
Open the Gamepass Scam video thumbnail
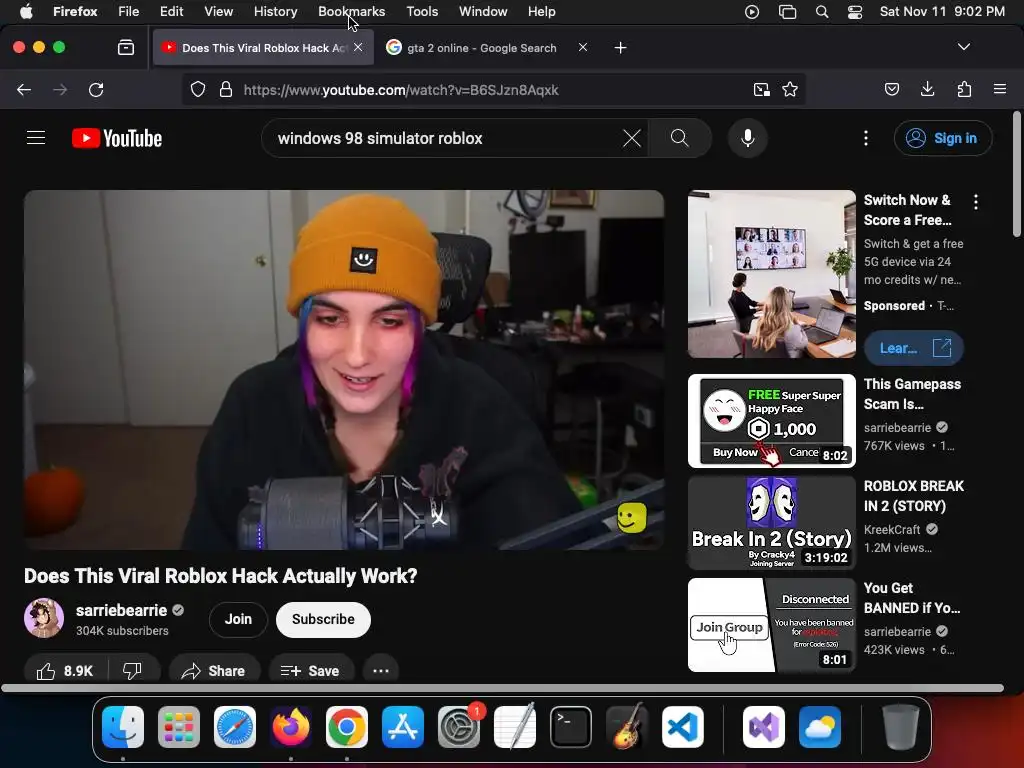771,421
